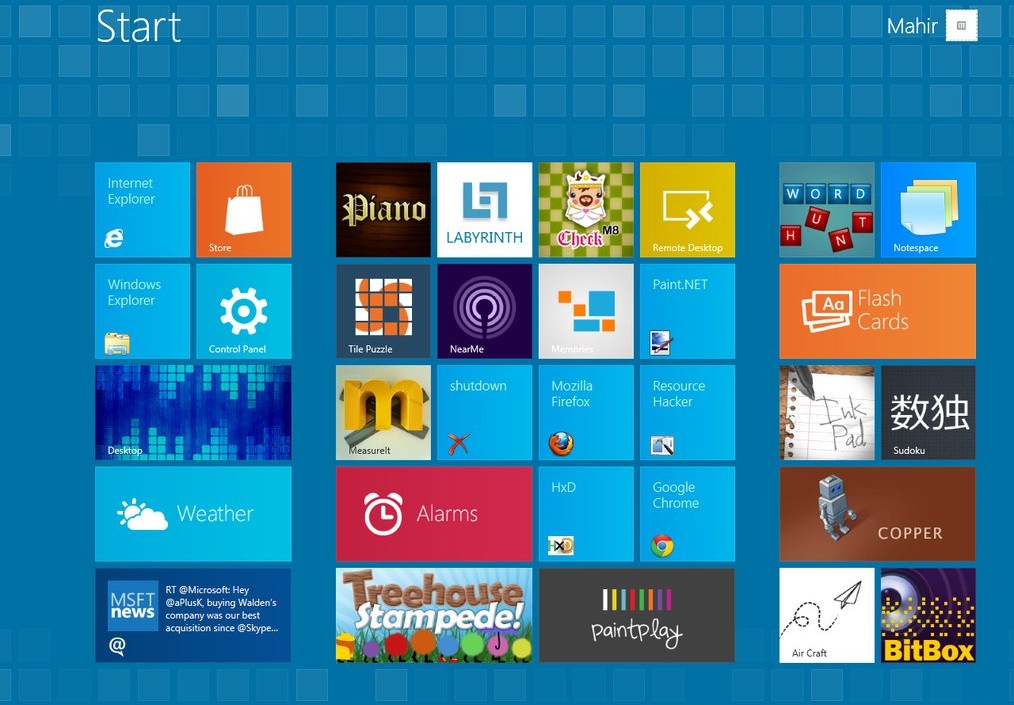The height and width of the screenshot is (705, 1014).
Task: Launch the BitBox tile
Action: click(929, 615)
